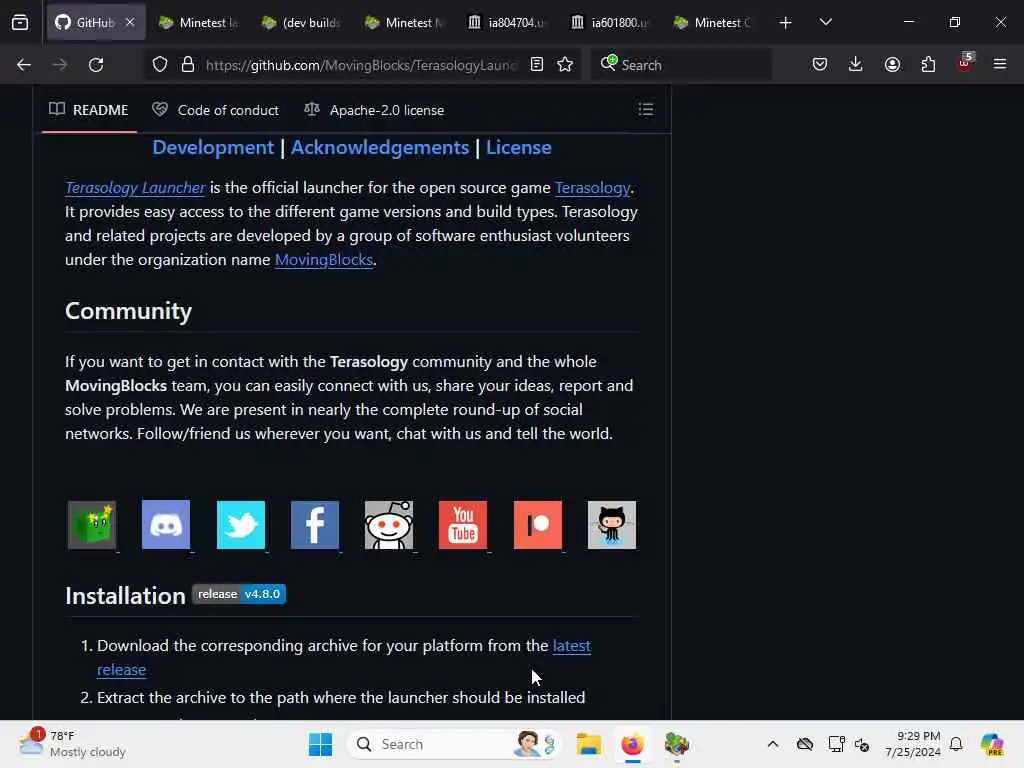This screenshot has height=768, width=1024.
Task: Open the GitHub Octocat icon link
Action: 612,524
